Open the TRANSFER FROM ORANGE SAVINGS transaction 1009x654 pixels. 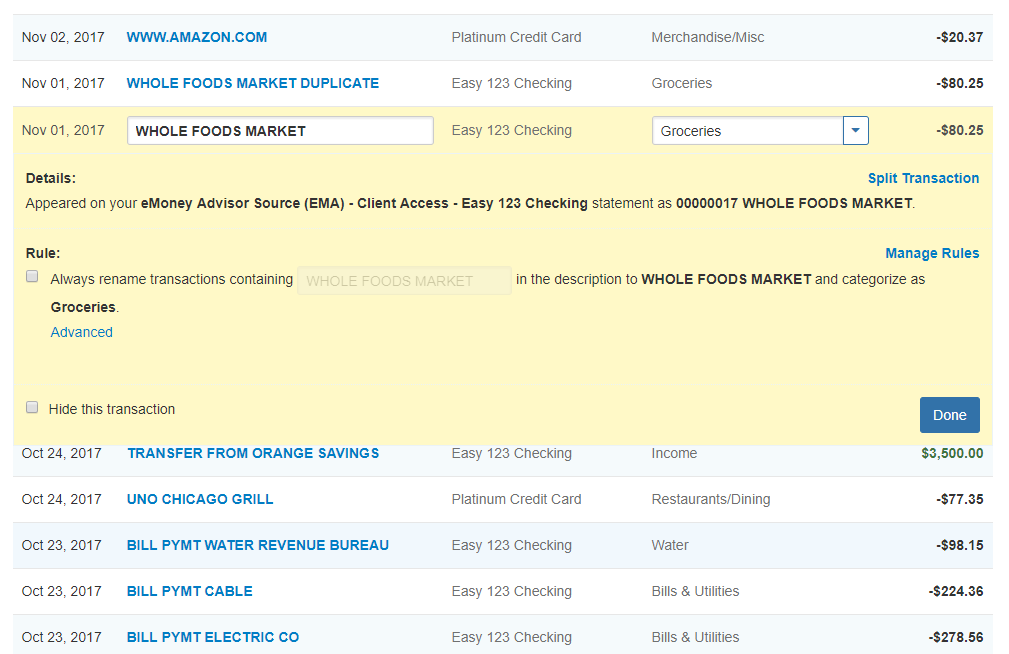pyautogui.click(x=253, y=453)
